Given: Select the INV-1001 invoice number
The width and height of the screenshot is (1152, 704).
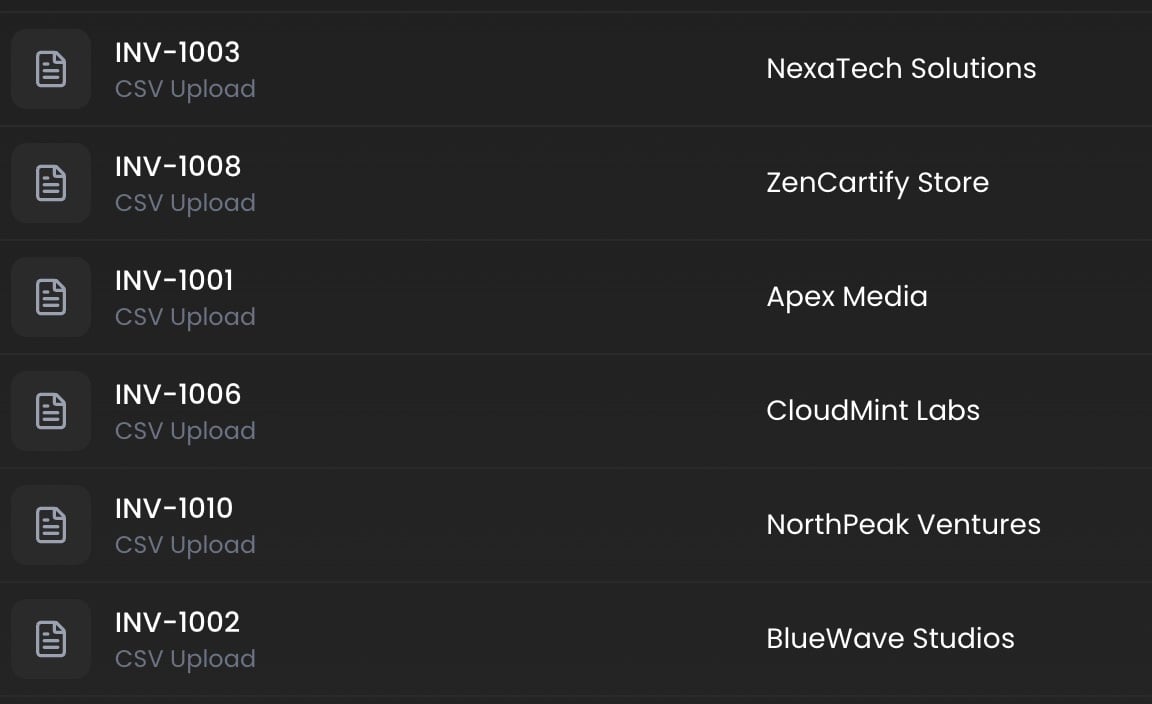Looking at the screenshot, I should click(x=174, y=280).
